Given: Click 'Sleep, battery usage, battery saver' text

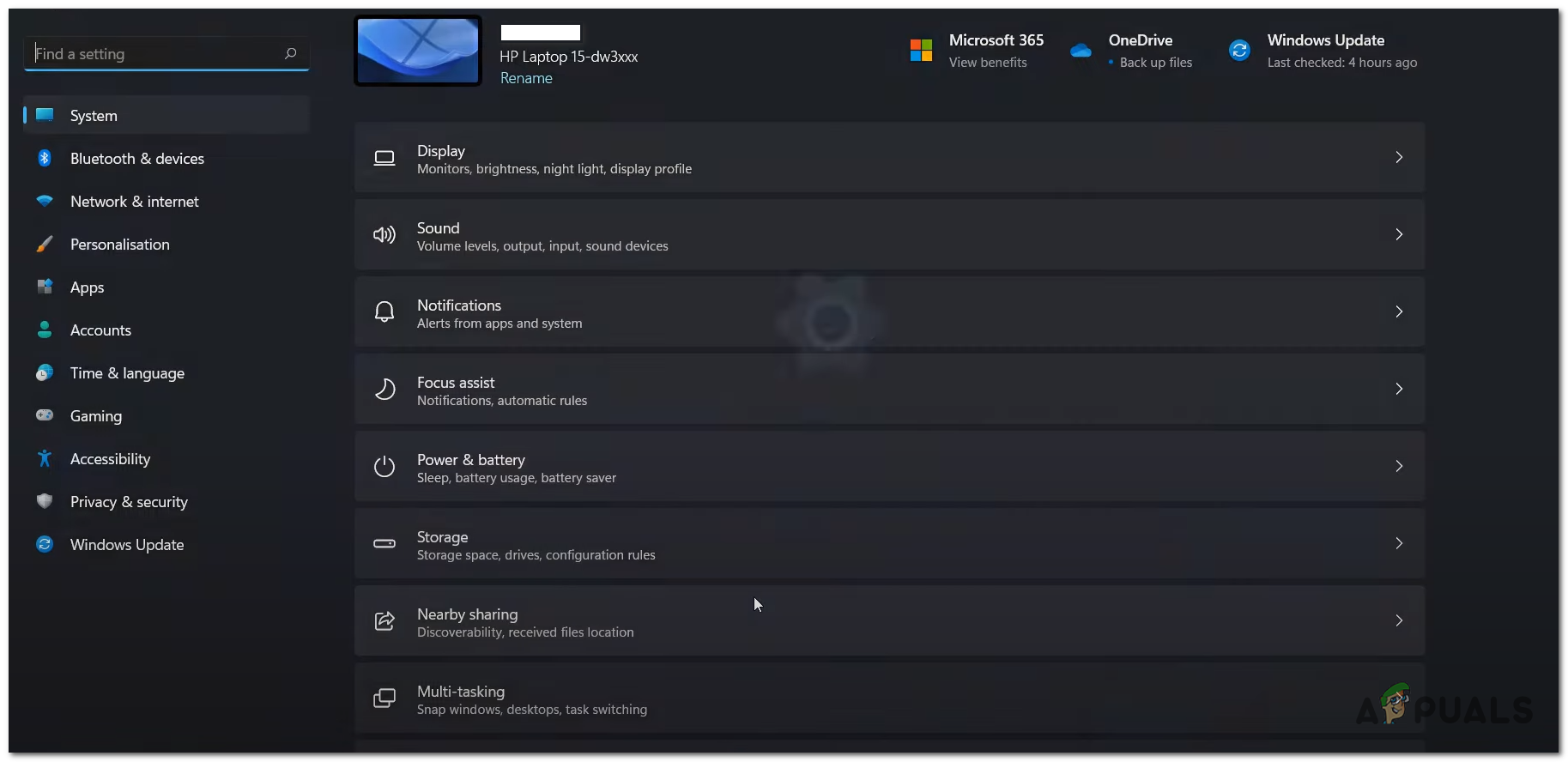Looking at the screenshot, I should pos(517,478).
